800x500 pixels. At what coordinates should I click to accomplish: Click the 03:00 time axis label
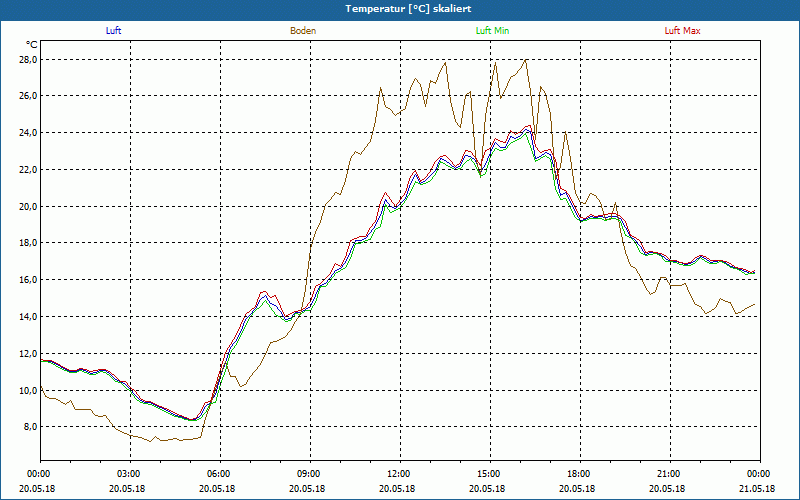(x=131, y=474)
